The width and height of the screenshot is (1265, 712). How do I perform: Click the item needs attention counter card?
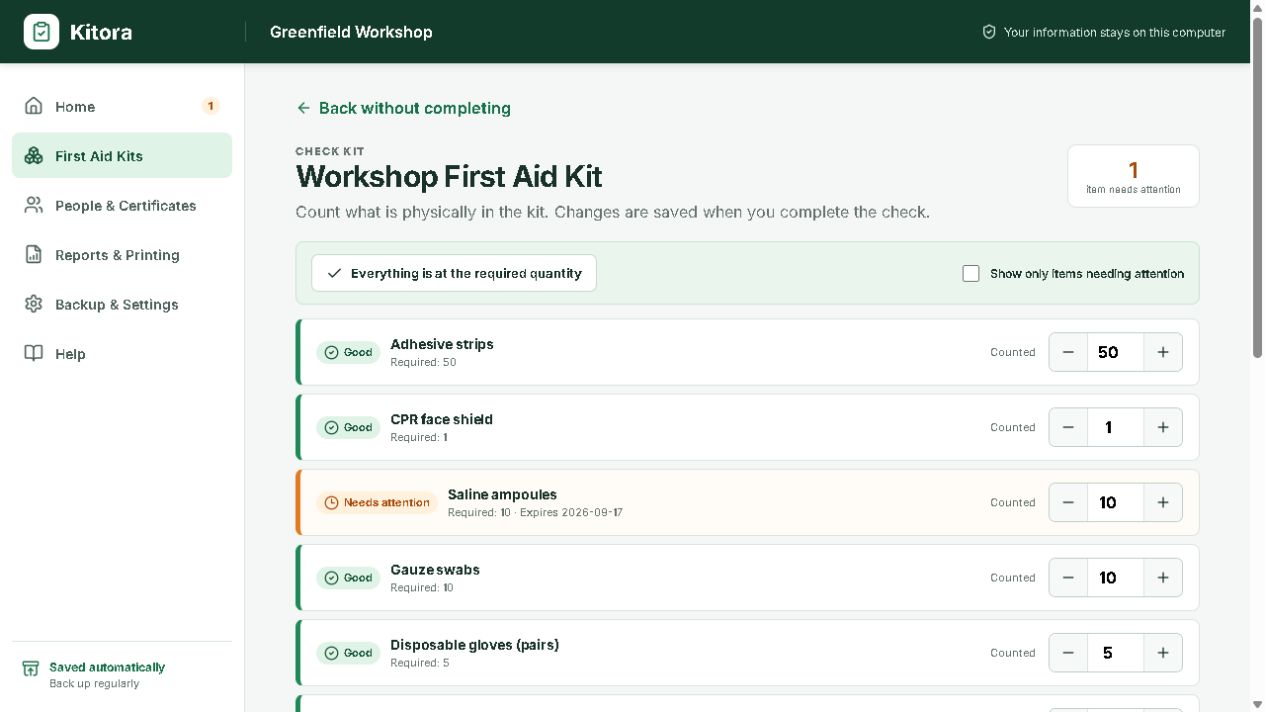(x=1133, y=176)
